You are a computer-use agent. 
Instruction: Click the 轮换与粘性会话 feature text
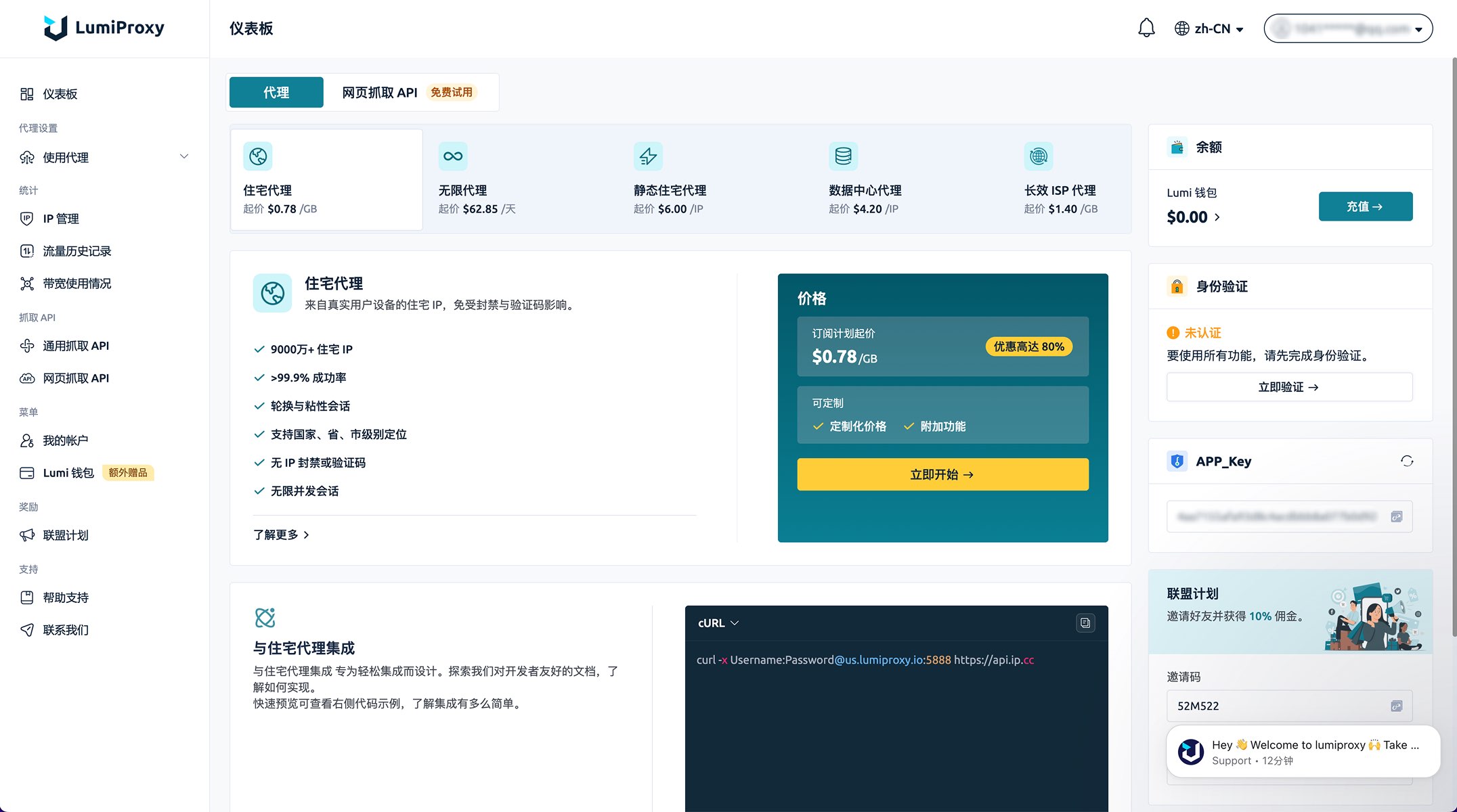pyautogui.click(x=310, y=406)
